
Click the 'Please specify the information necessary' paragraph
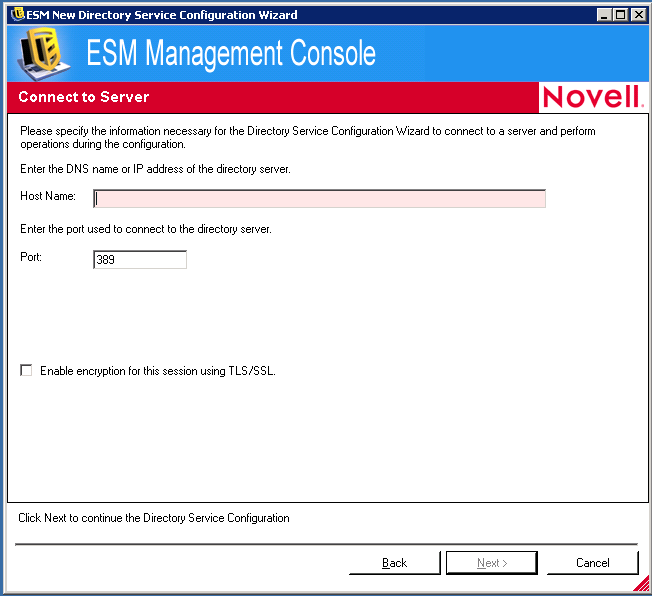coord(308,137)
